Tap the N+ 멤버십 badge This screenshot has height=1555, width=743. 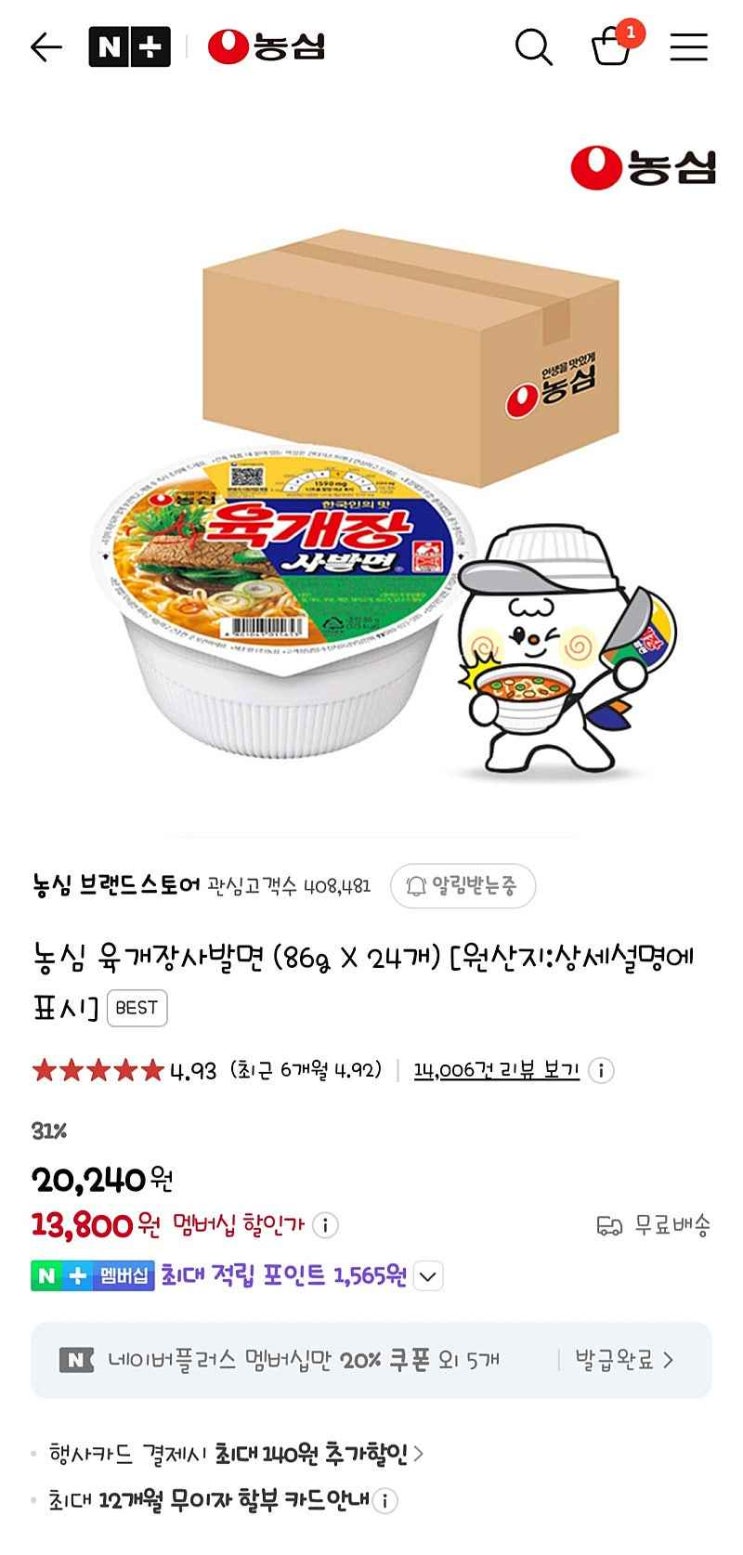(x=93, y=1276)
